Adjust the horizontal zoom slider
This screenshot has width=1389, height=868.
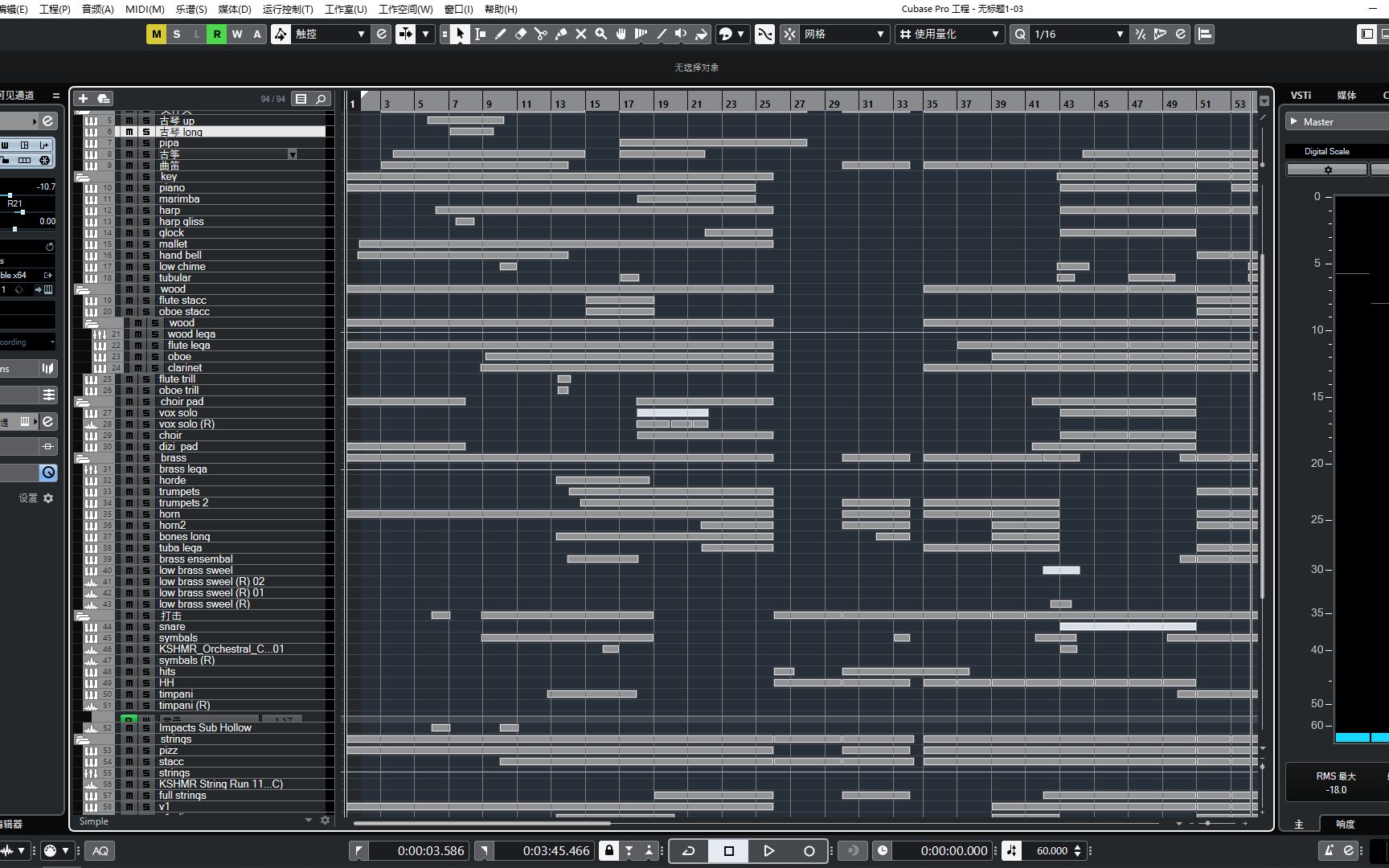(x=1207, y=823)
